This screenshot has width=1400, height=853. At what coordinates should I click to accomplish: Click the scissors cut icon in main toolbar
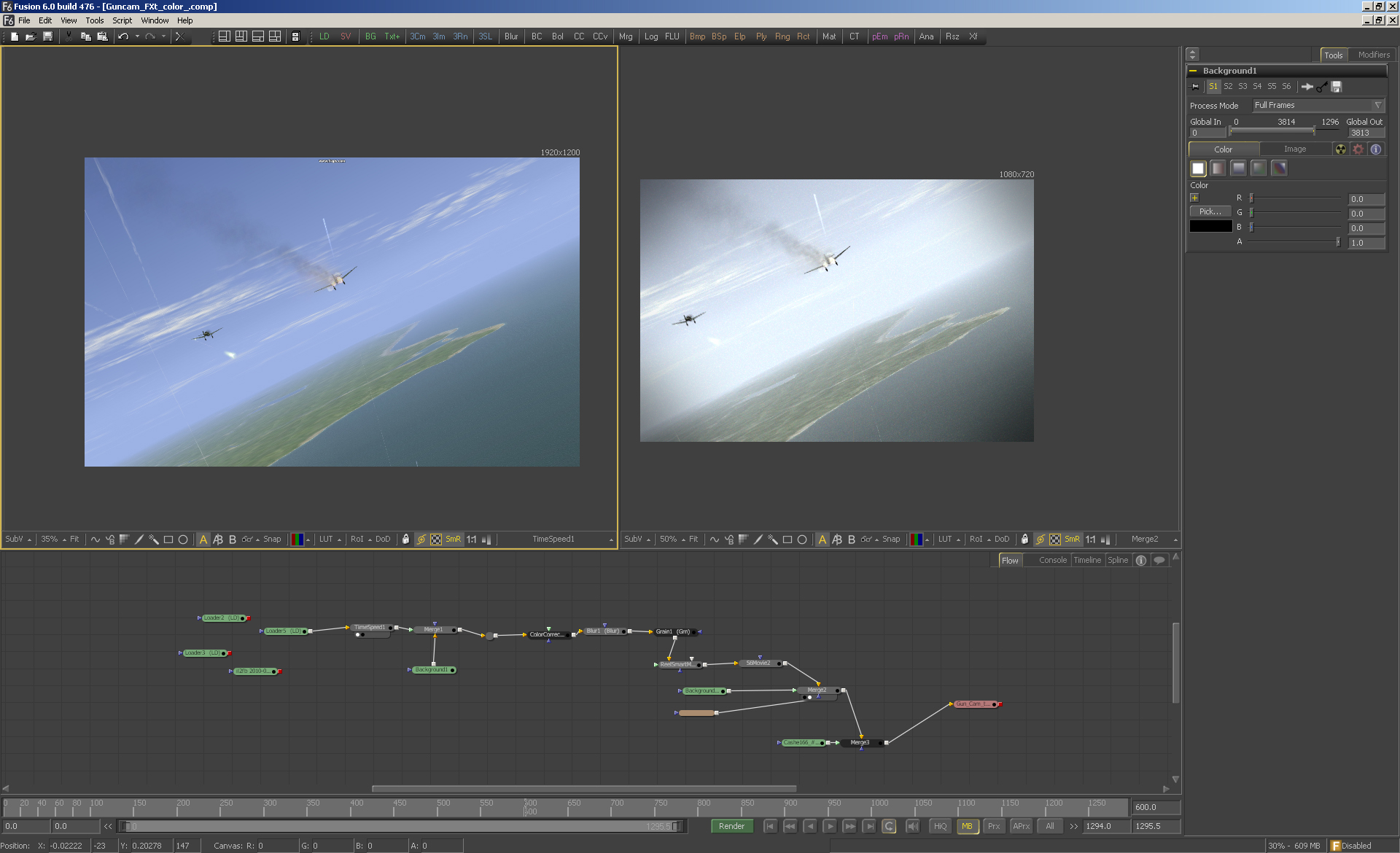pos(69,36)
